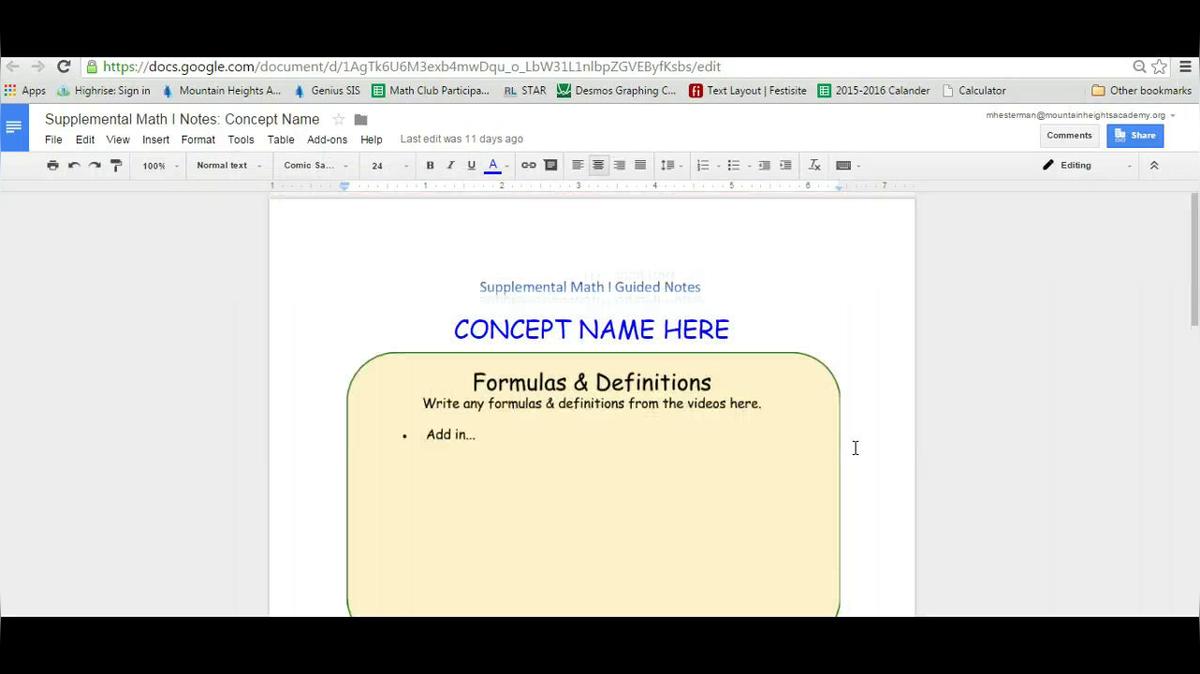
Task: Open the View menu
Action: tap(118, 140)
